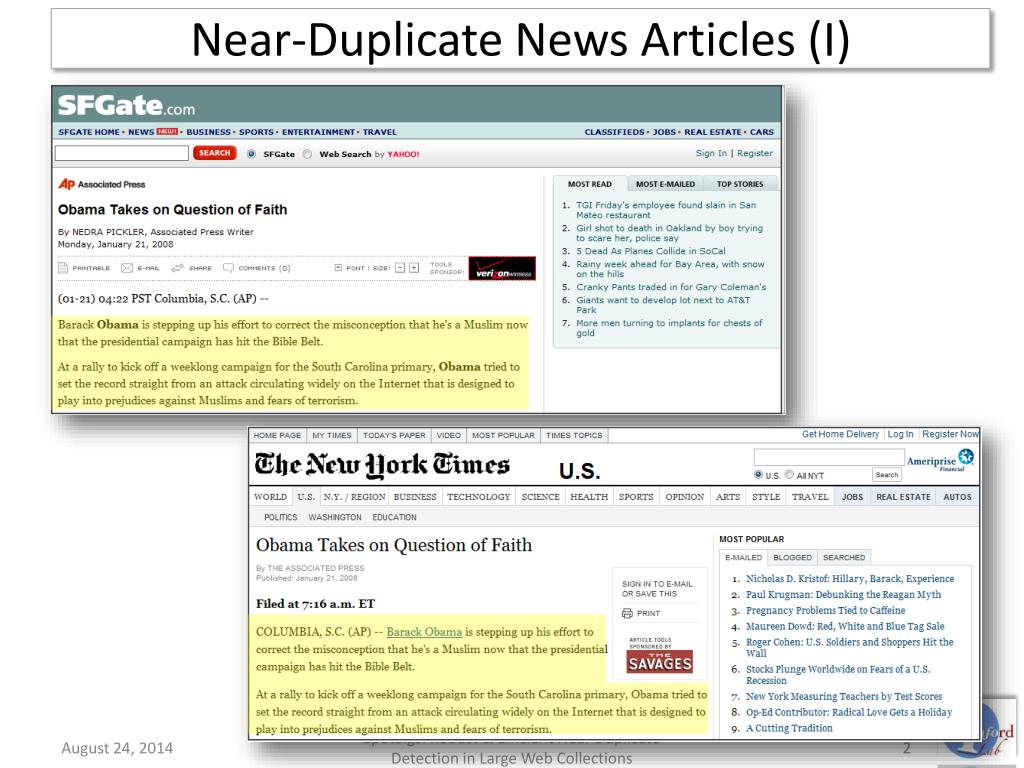Click the Ameriprise Financial logo
The image size is (1024, 768).
(x=940, y=460)
